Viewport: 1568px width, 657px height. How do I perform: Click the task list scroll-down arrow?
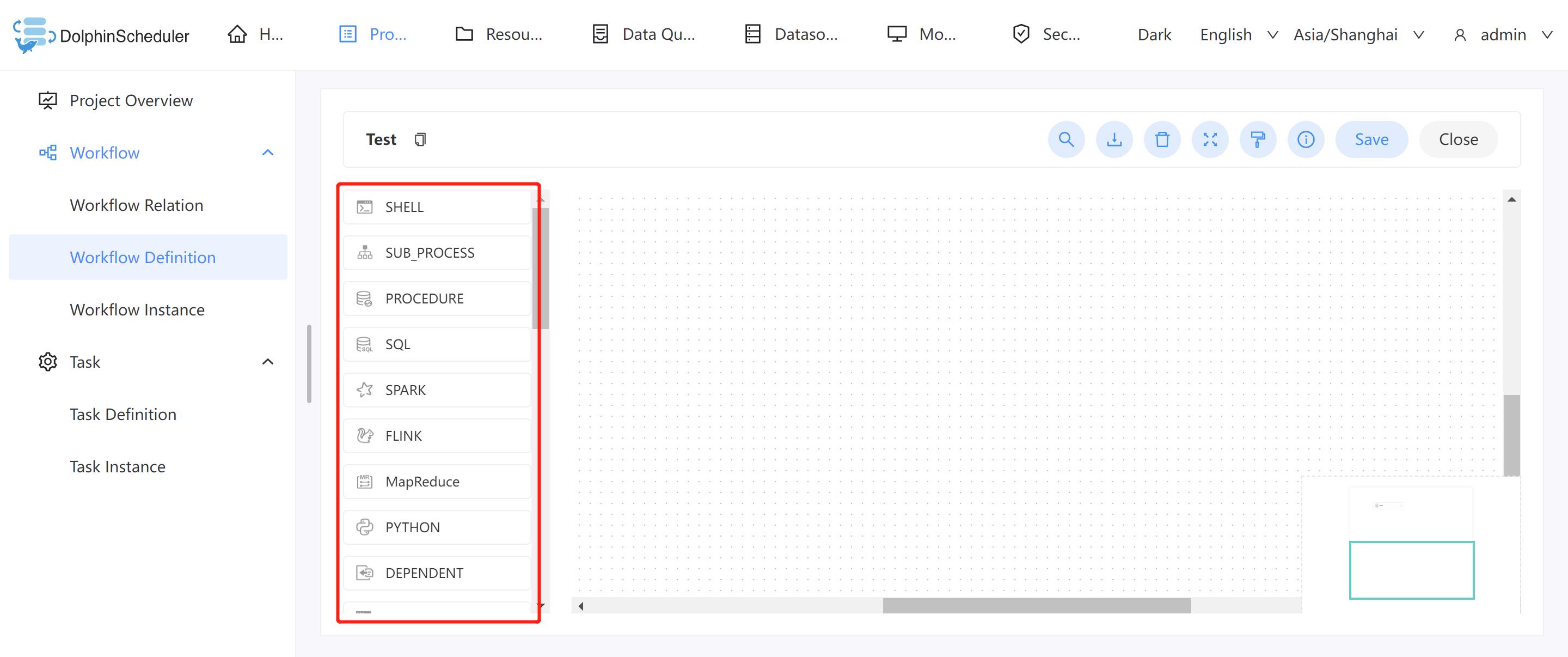pos(541,606)
